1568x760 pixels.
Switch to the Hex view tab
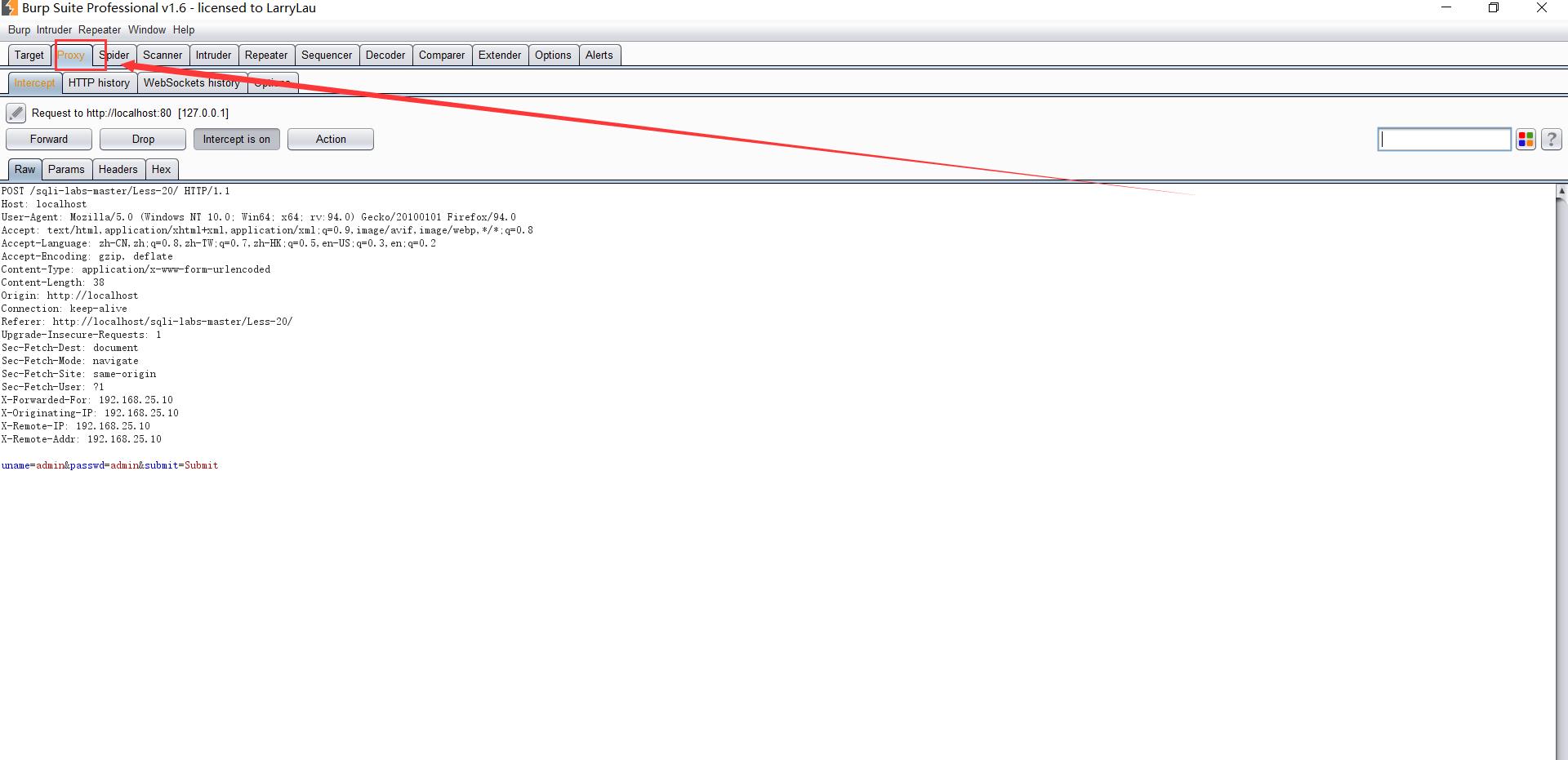pyautogui.click(x=162, y=170)
